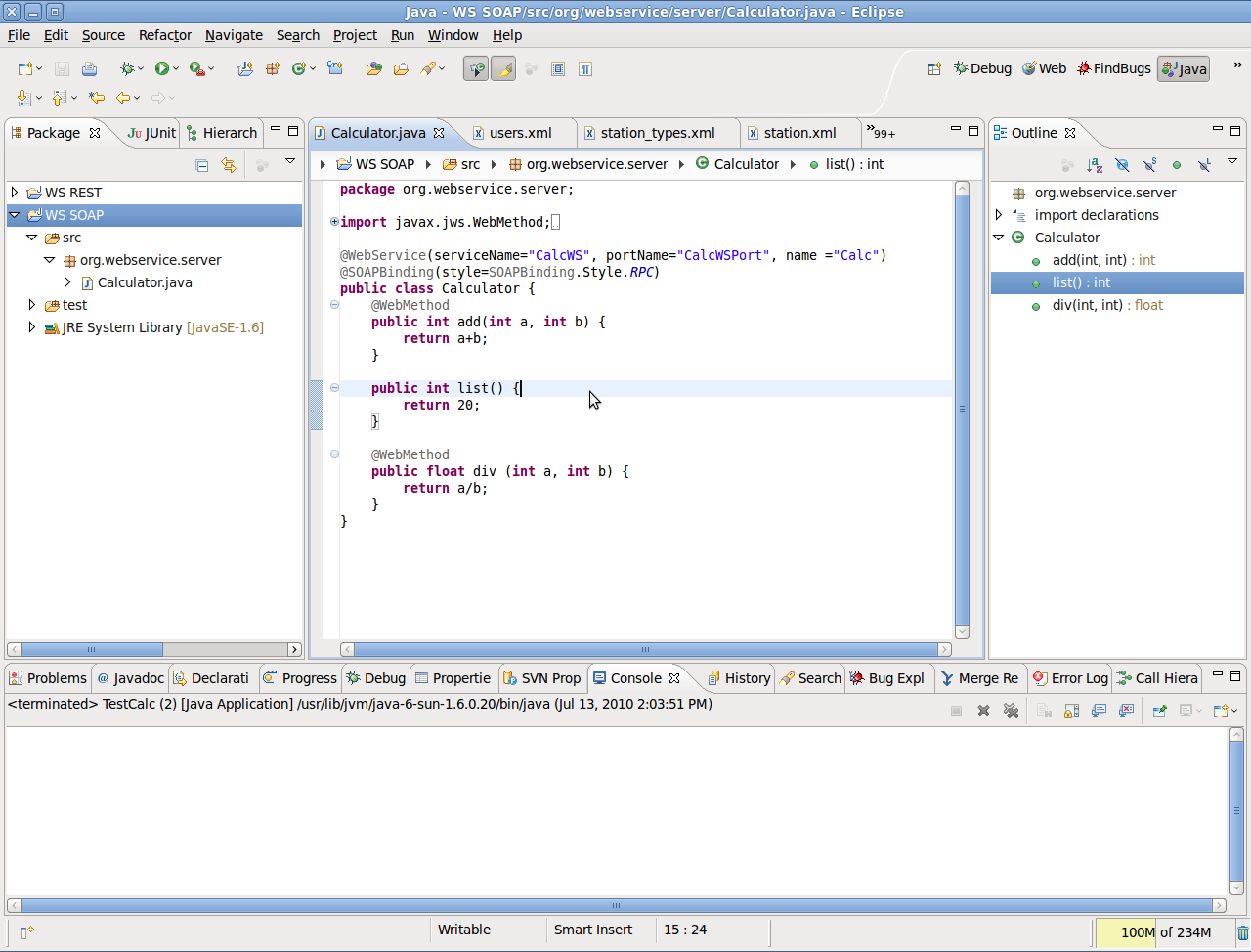The image size is (1251, 952).
Task: Toggle breadcrumb display in editor toolbar
Action: (x=476, y=68)
